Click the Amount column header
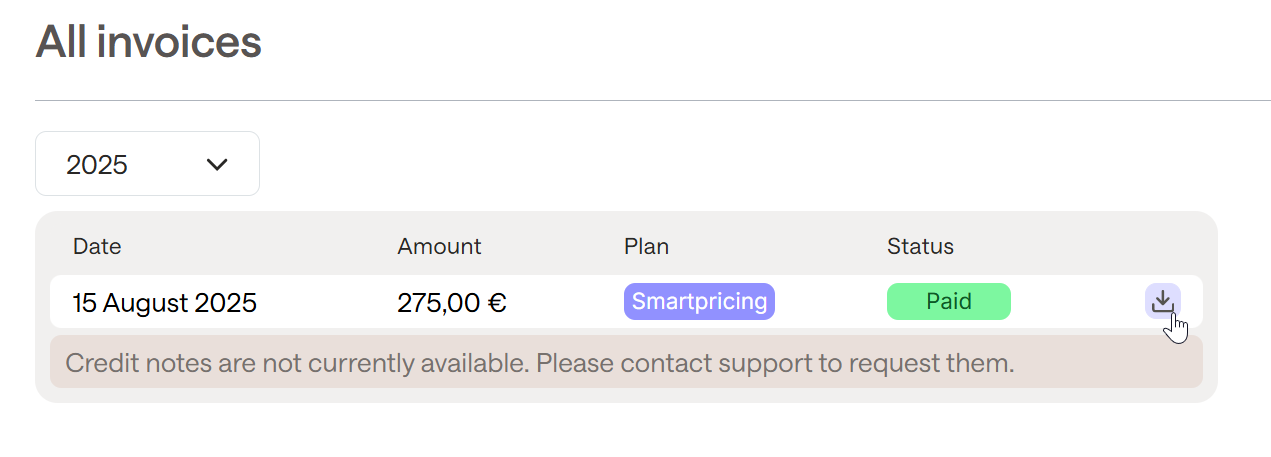The height and width of the screenshot is (457, 1271). tap(439, 246)
